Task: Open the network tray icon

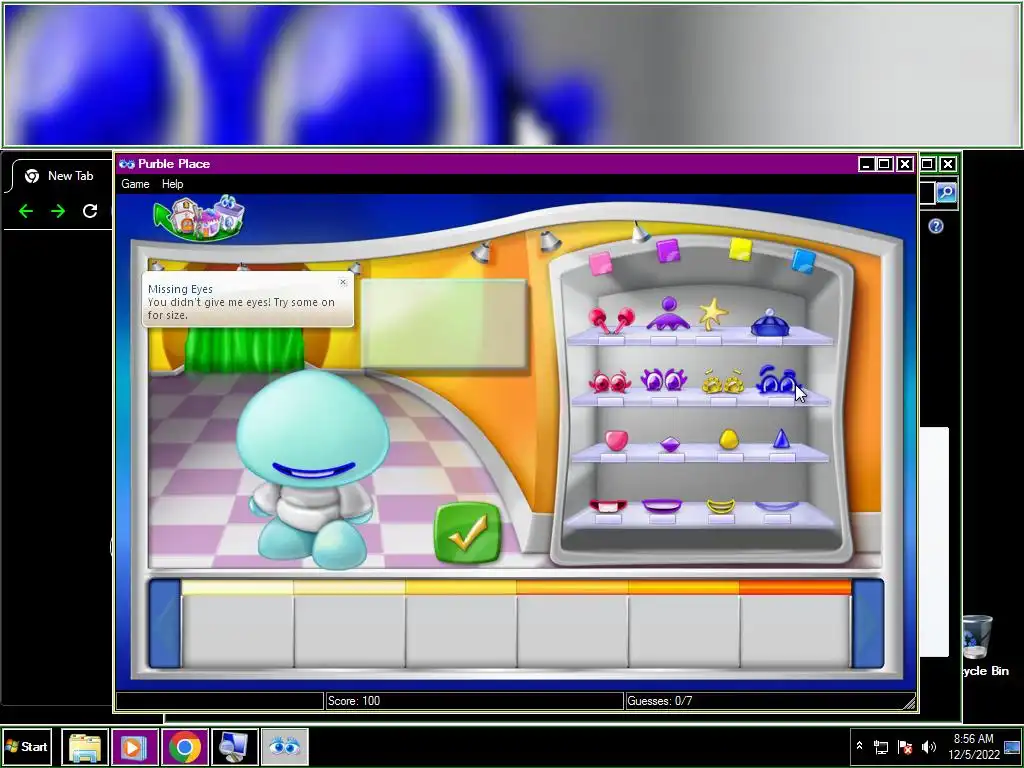Action: coord(881,746)
